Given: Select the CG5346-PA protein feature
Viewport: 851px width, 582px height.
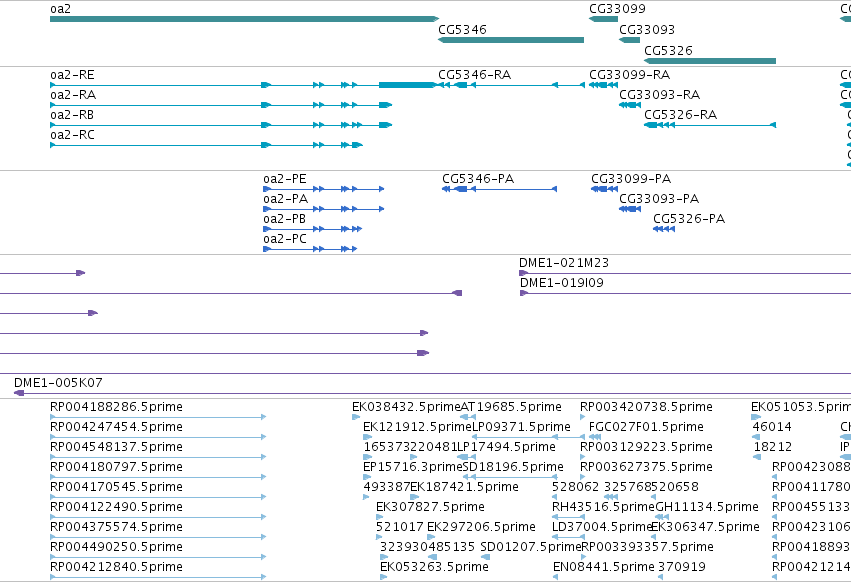Looking at the screenshot, I should (x=499, y=189).
